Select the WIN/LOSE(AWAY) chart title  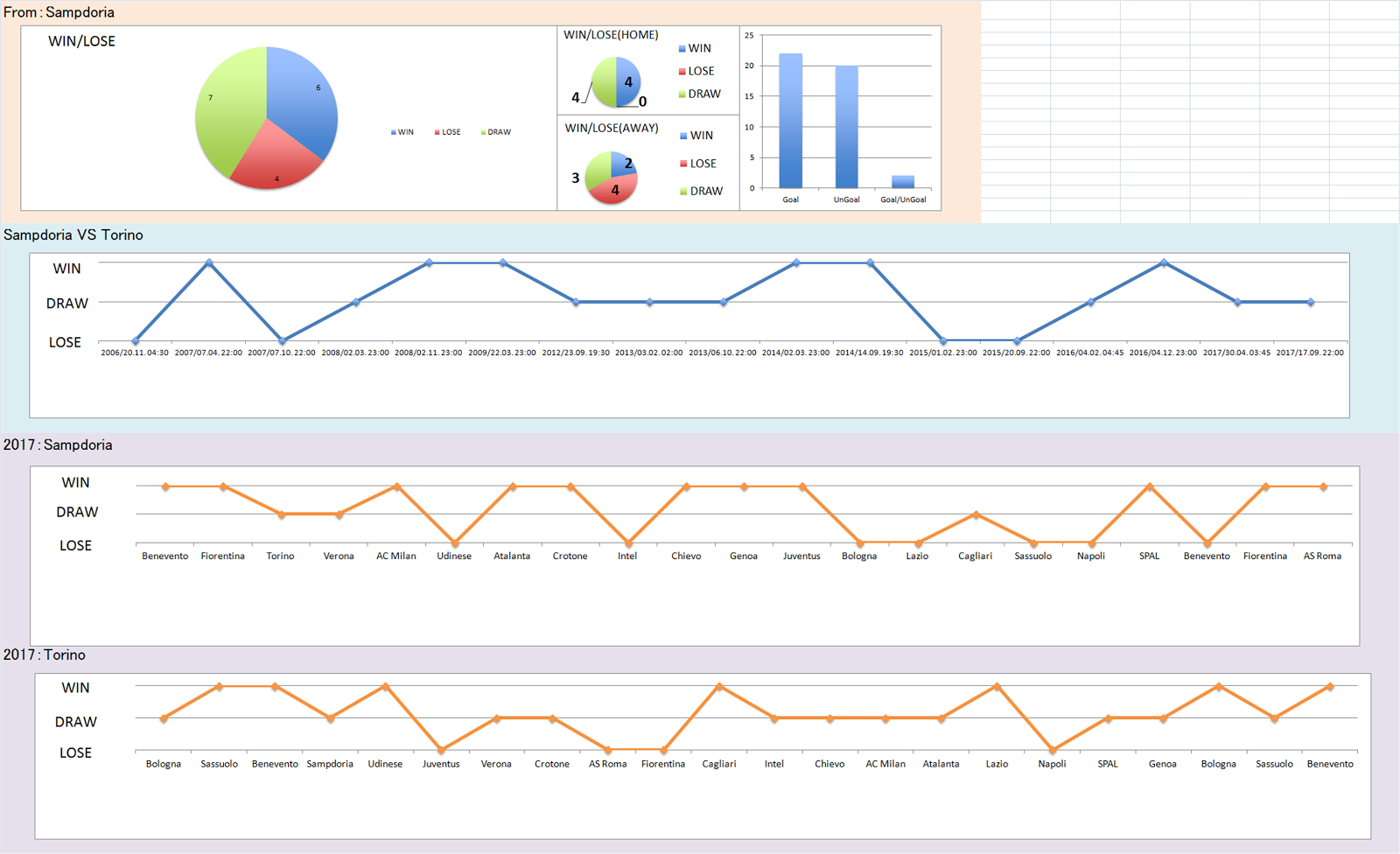click(612, 128)
